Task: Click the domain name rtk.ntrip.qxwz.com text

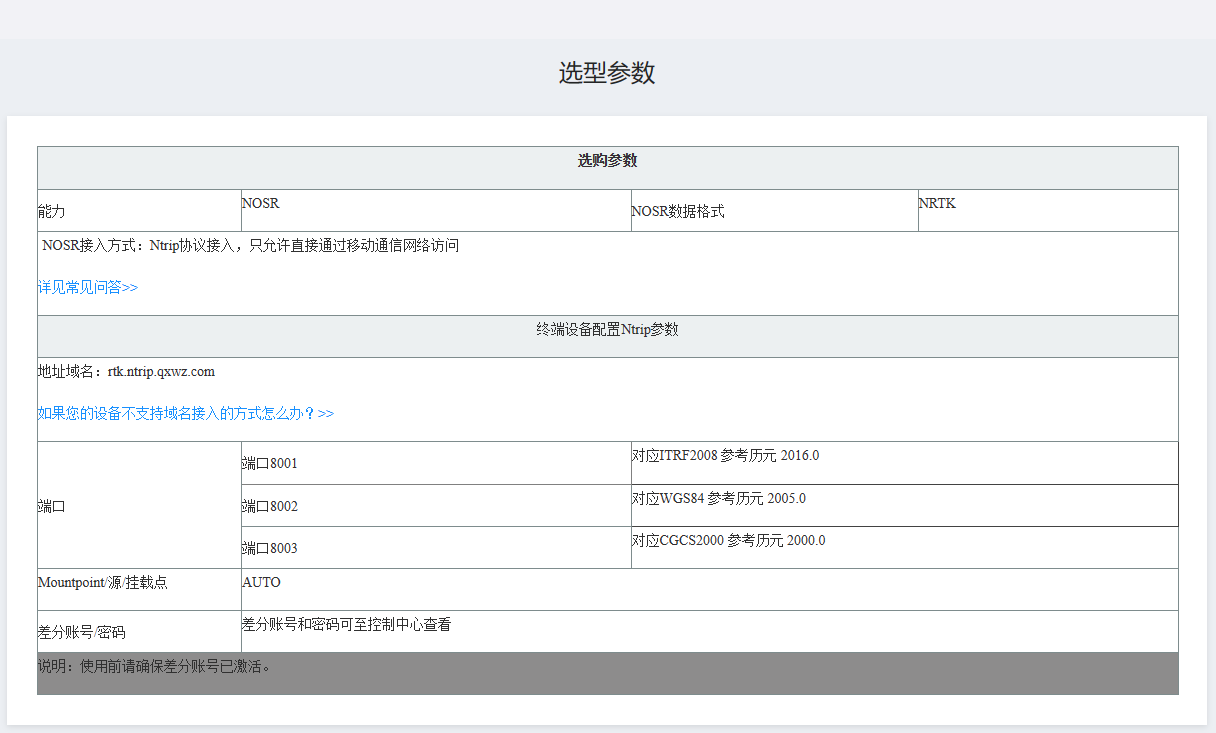Action: 125,370
